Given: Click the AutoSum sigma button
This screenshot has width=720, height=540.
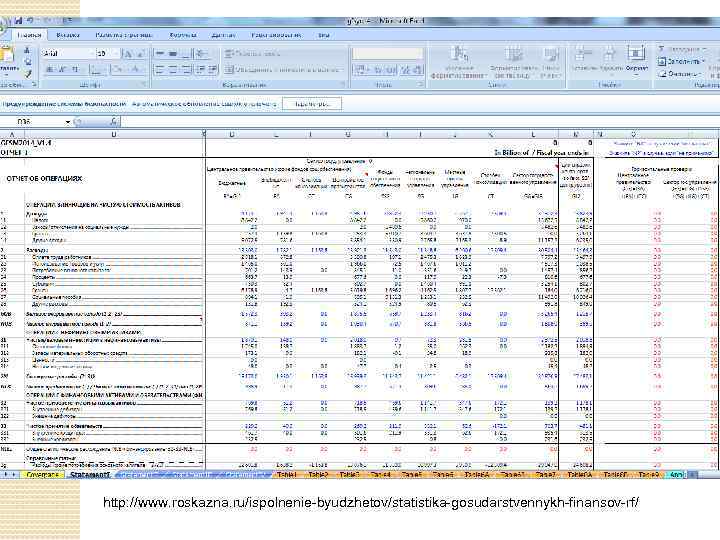Looking at the screenshot, I should coord(681,49).
